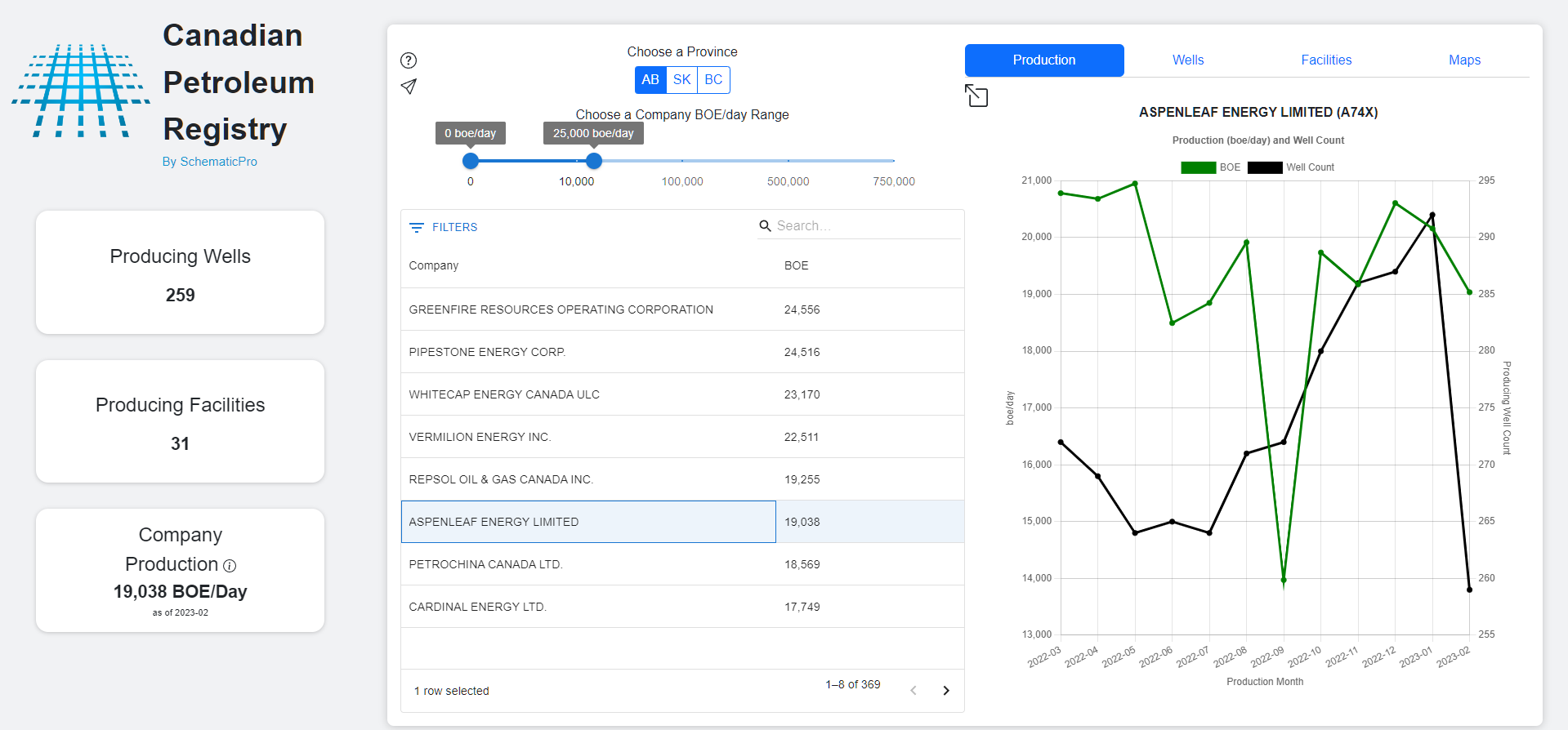Click the 1 row selected status text
The height and width of the screenshot is (730, 1568).
tap(452, 691)
